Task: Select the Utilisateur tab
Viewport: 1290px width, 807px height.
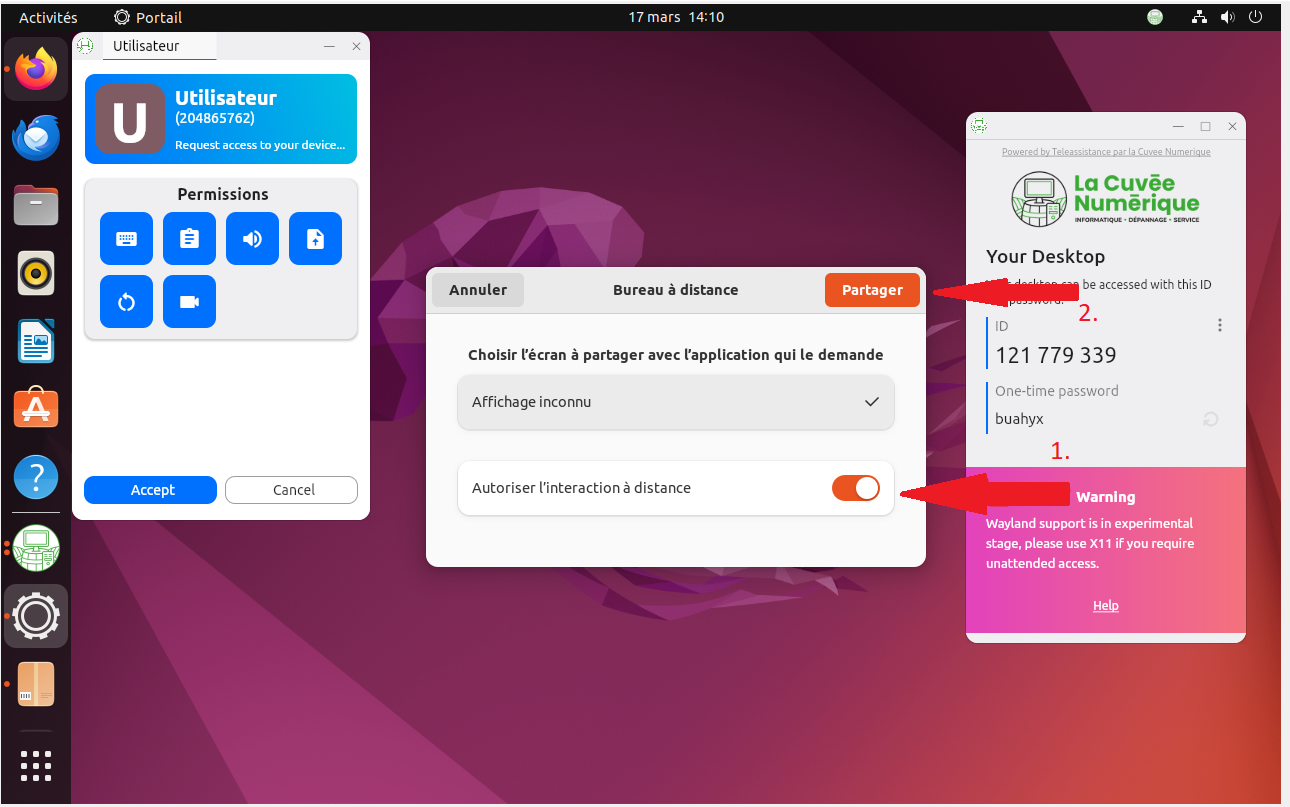Action: pos(146,46)
